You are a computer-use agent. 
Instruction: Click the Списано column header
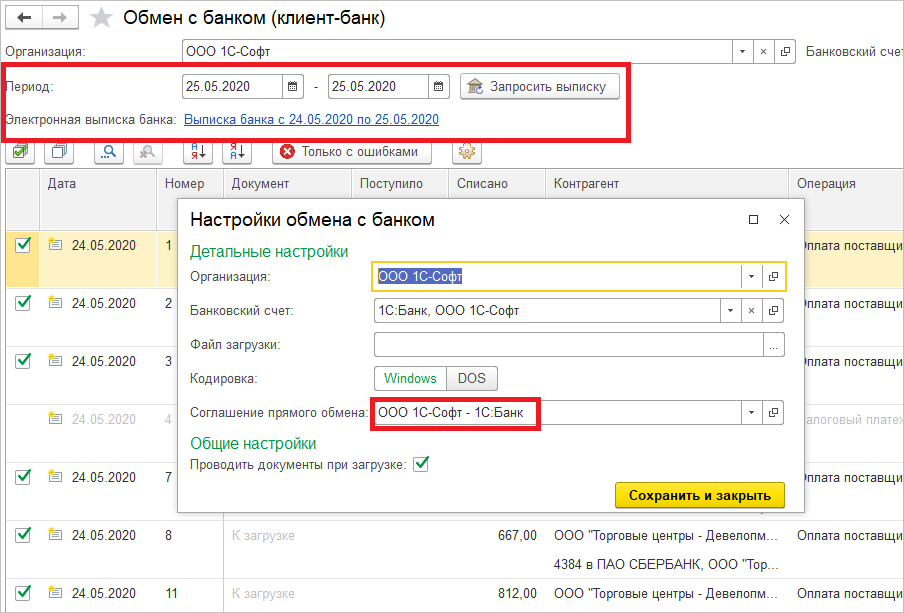pyautogui.click(x=496, y=184)
